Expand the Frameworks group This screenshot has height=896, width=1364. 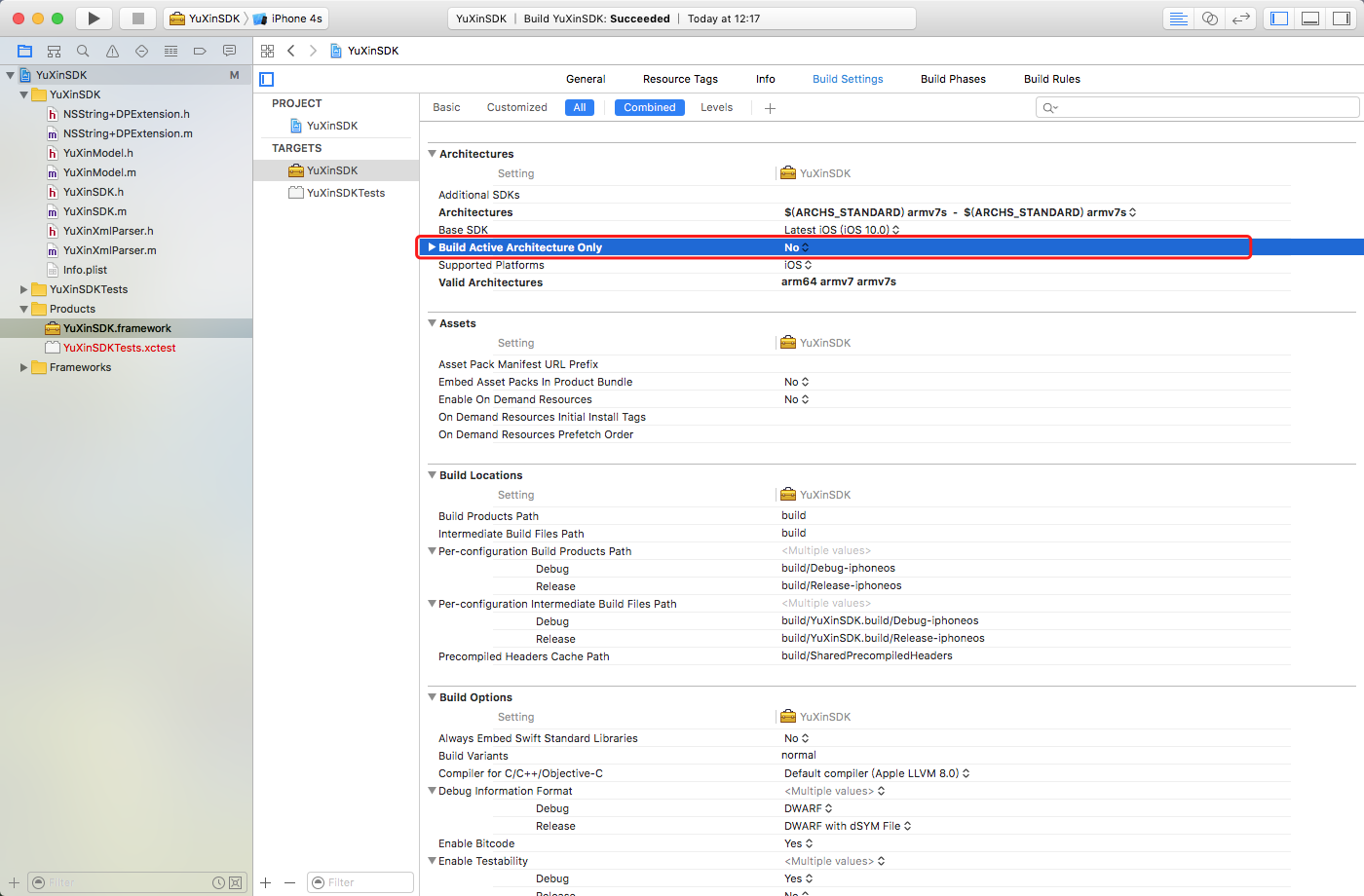tap(23, 367)
